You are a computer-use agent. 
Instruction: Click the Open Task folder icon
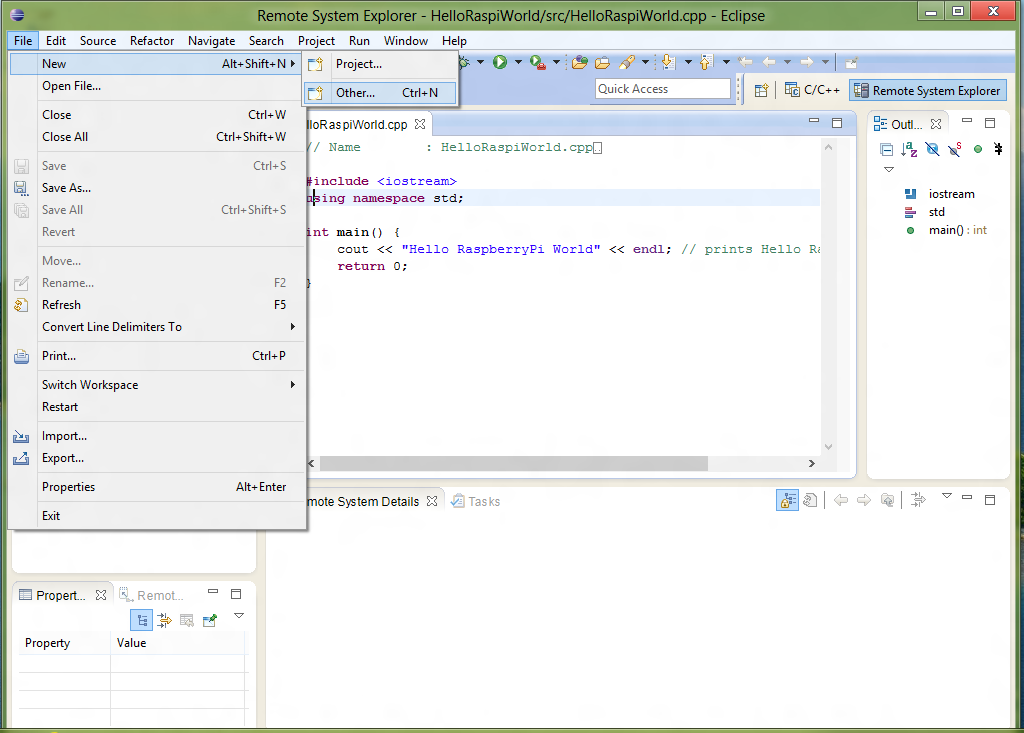tap(602, 63)
